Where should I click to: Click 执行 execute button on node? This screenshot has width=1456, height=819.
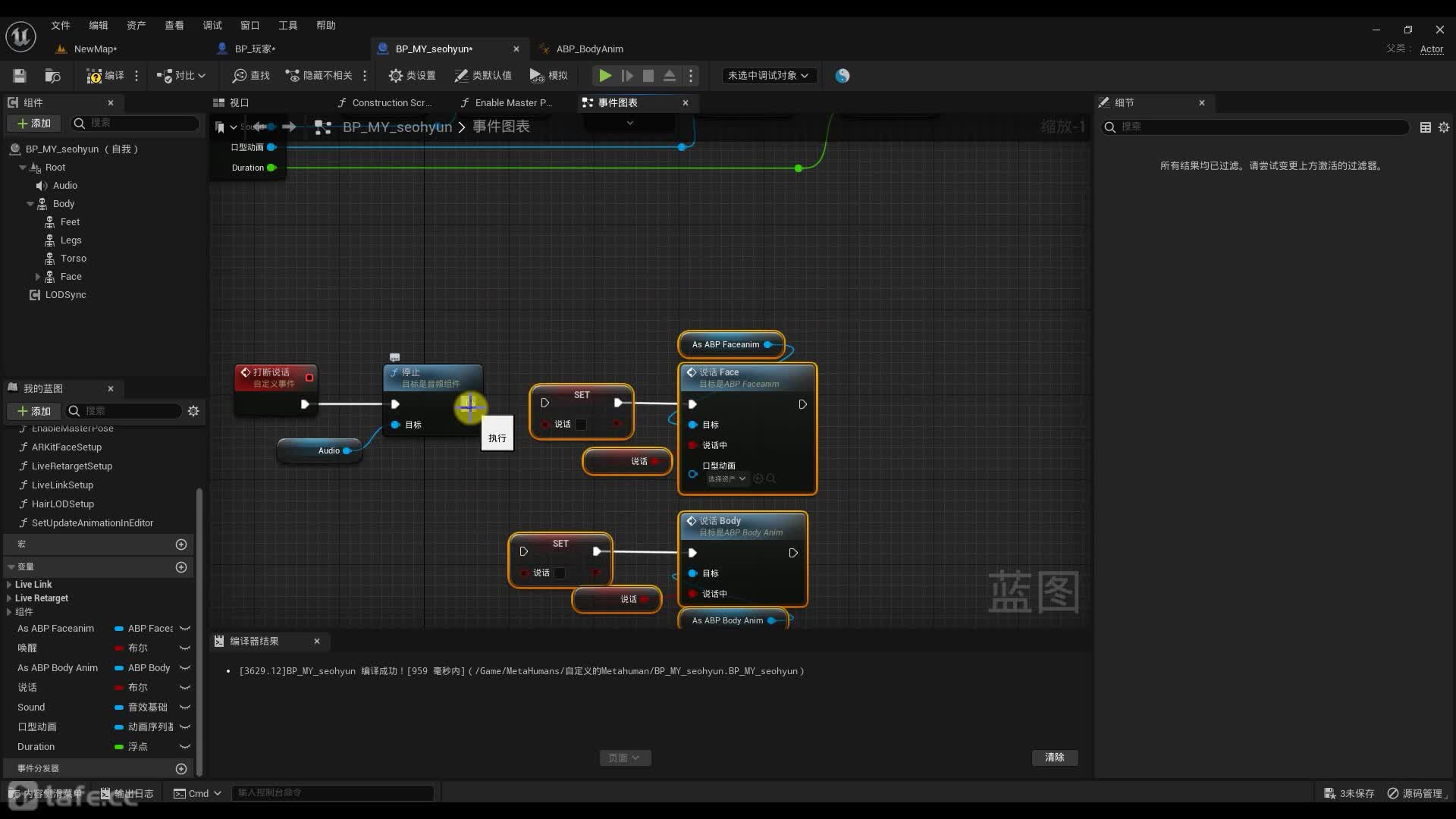coord(497,437)
